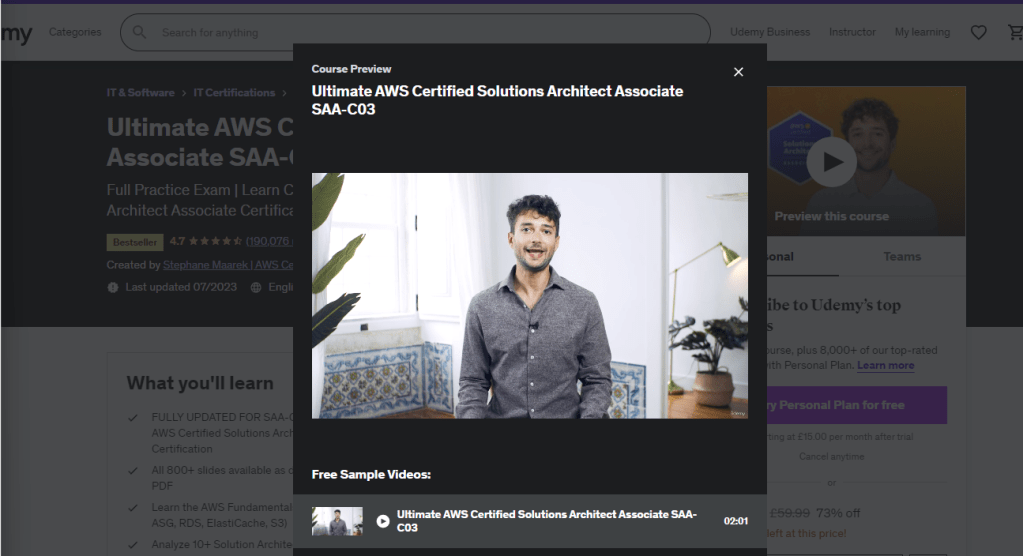Click 'Try Personal Plan for free' button
This screenshot has height=556, width=1023.
[x=857, y=405]
